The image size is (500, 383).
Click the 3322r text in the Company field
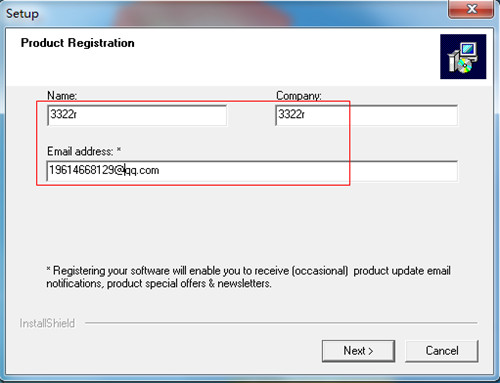point(291,114)
